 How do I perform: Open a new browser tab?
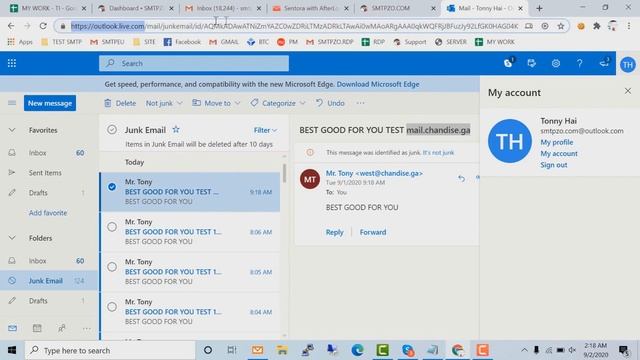(x=539, y=8)
